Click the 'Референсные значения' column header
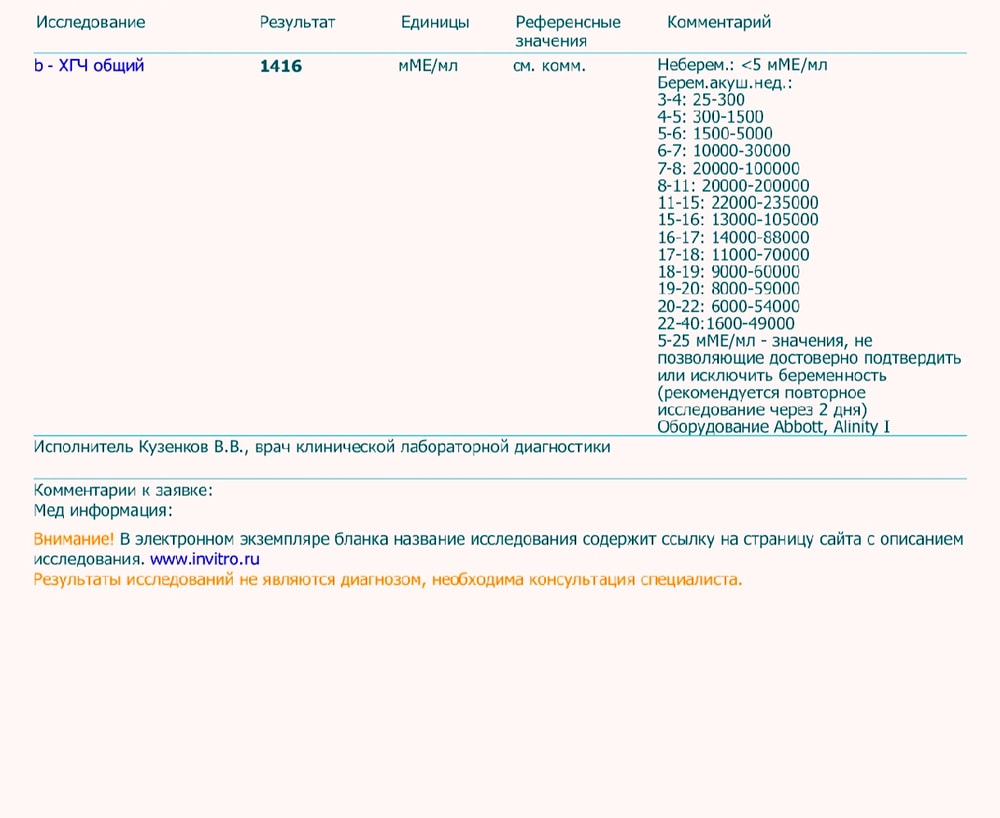This screenshot has width=1000, height=818. pos(567,31)
